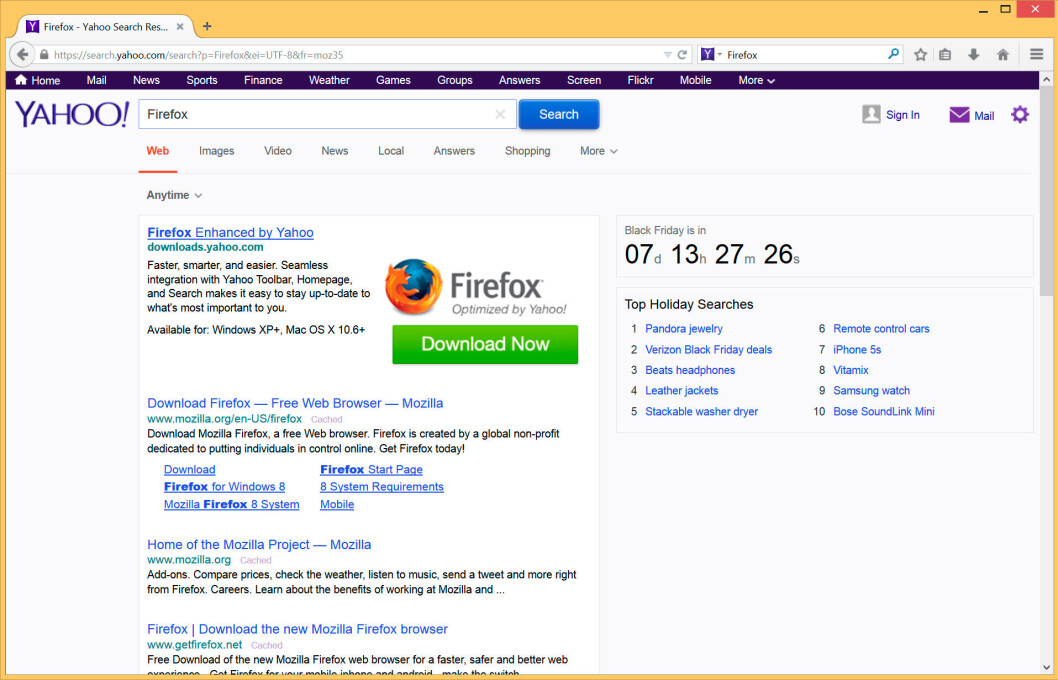The image size is (1058, 680).
Task: Clear the Yahoo search box with the X
Action: point(500,114)
